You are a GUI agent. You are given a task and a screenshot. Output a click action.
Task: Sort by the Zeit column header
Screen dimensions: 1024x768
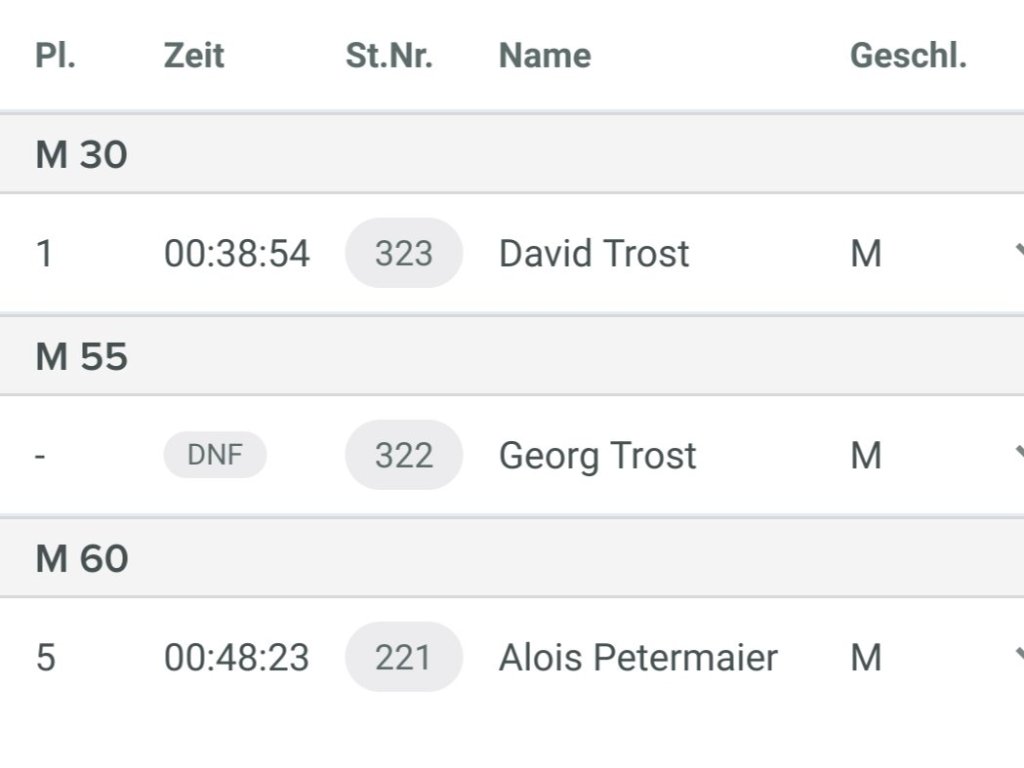[194, 55]
